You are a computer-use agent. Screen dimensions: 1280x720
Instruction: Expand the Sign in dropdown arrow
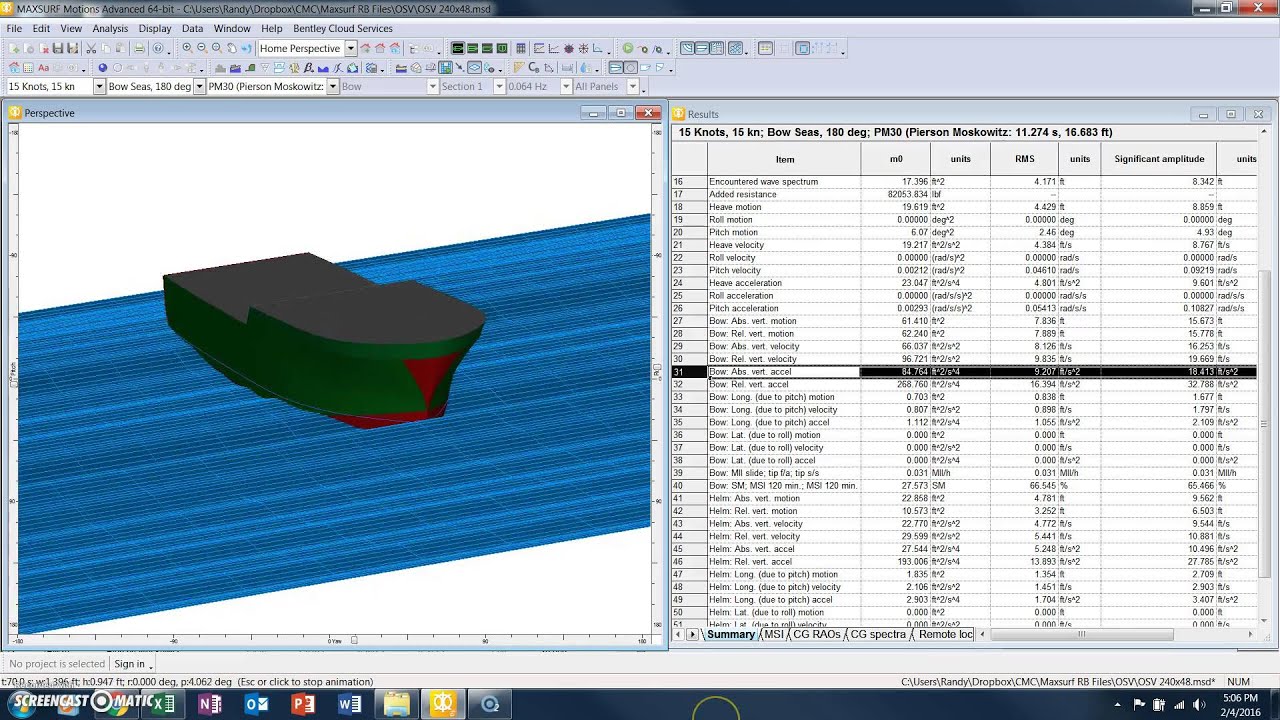click(150, 665)
